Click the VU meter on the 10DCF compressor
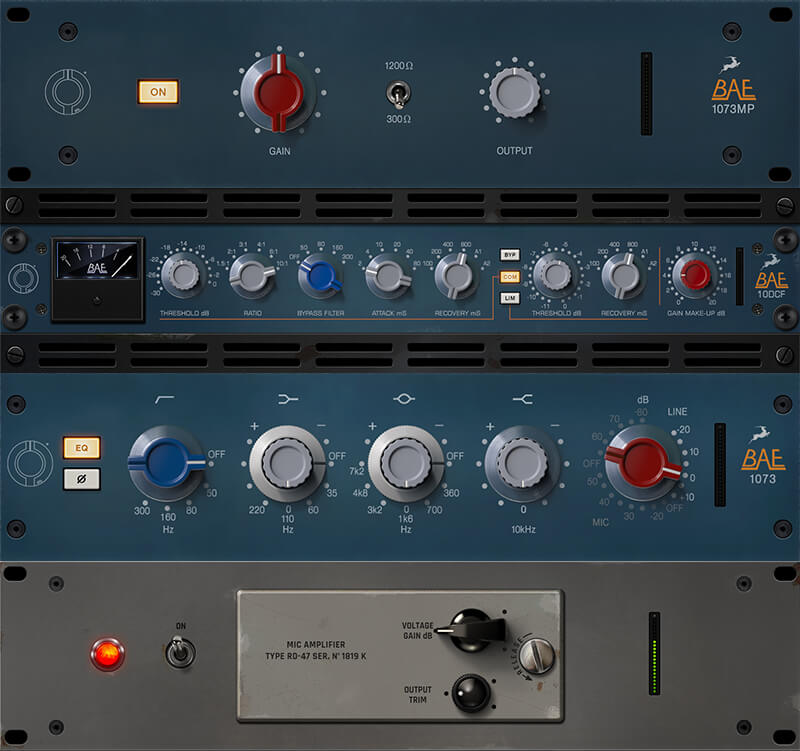The image size is (800, 751). [x=97, y=280]
